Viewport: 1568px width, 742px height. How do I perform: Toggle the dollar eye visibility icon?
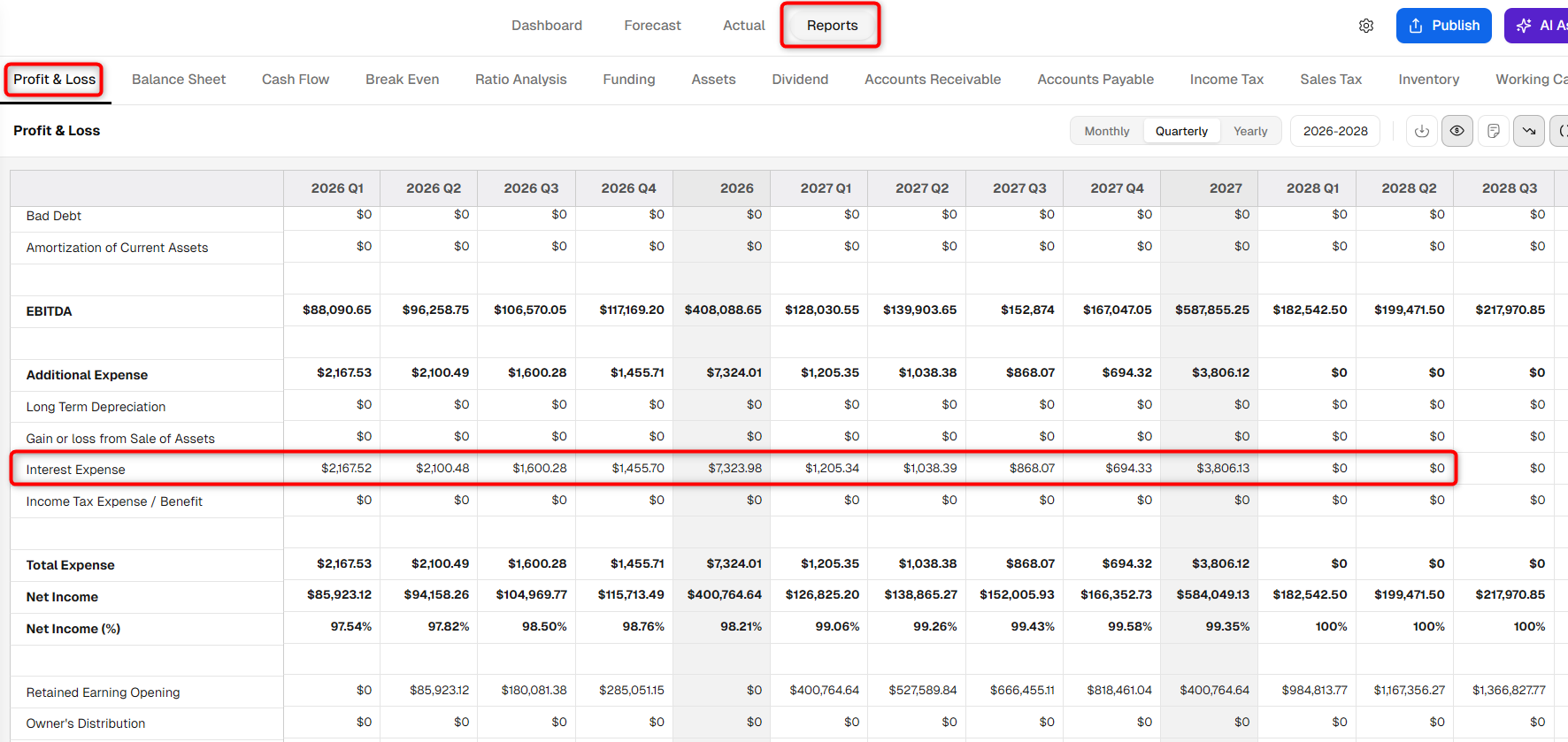pyautogui.click(x=1457, y=131)
